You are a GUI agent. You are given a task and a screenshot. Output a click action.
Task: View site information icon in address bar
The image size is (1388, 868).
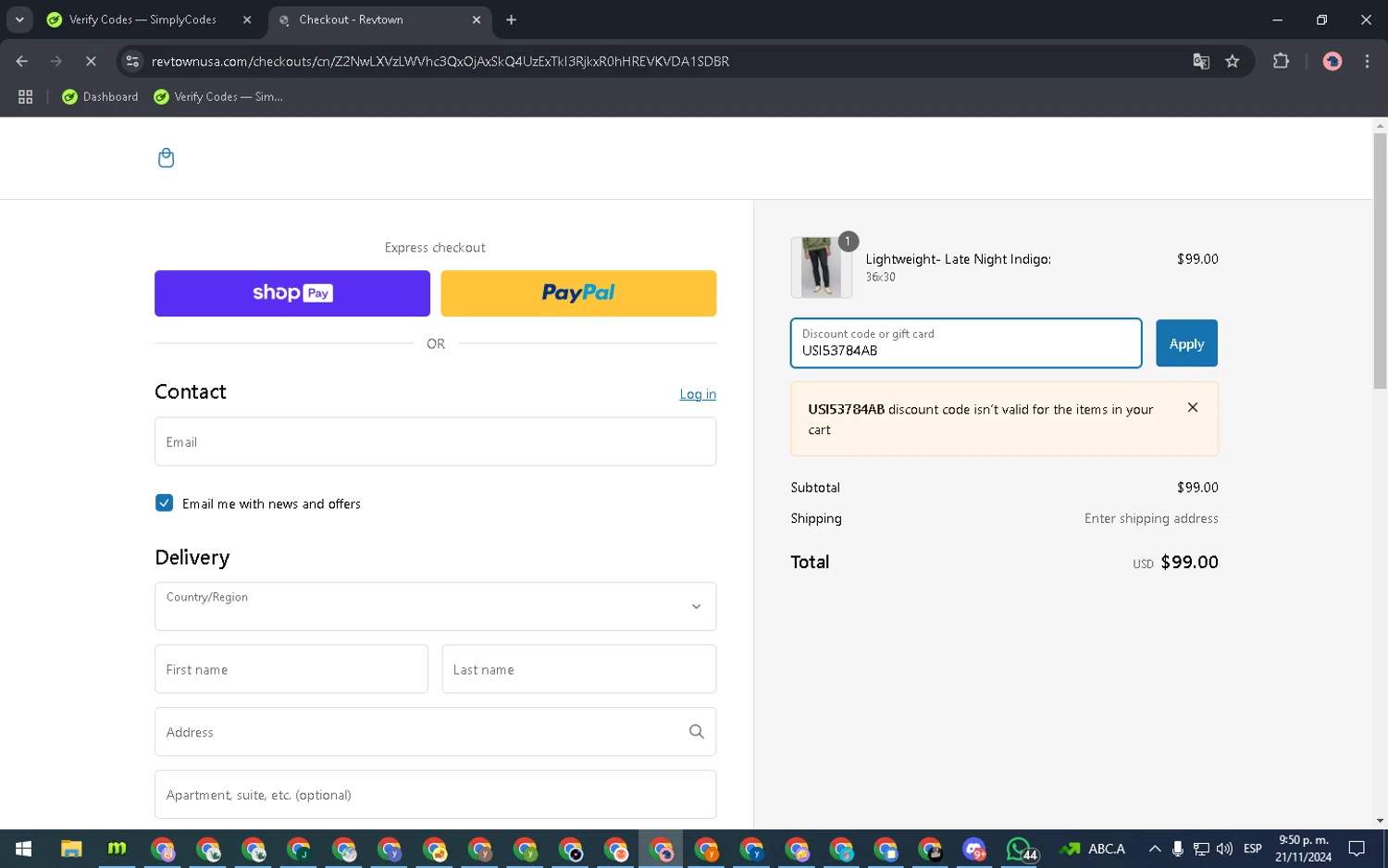coord(132,61)
